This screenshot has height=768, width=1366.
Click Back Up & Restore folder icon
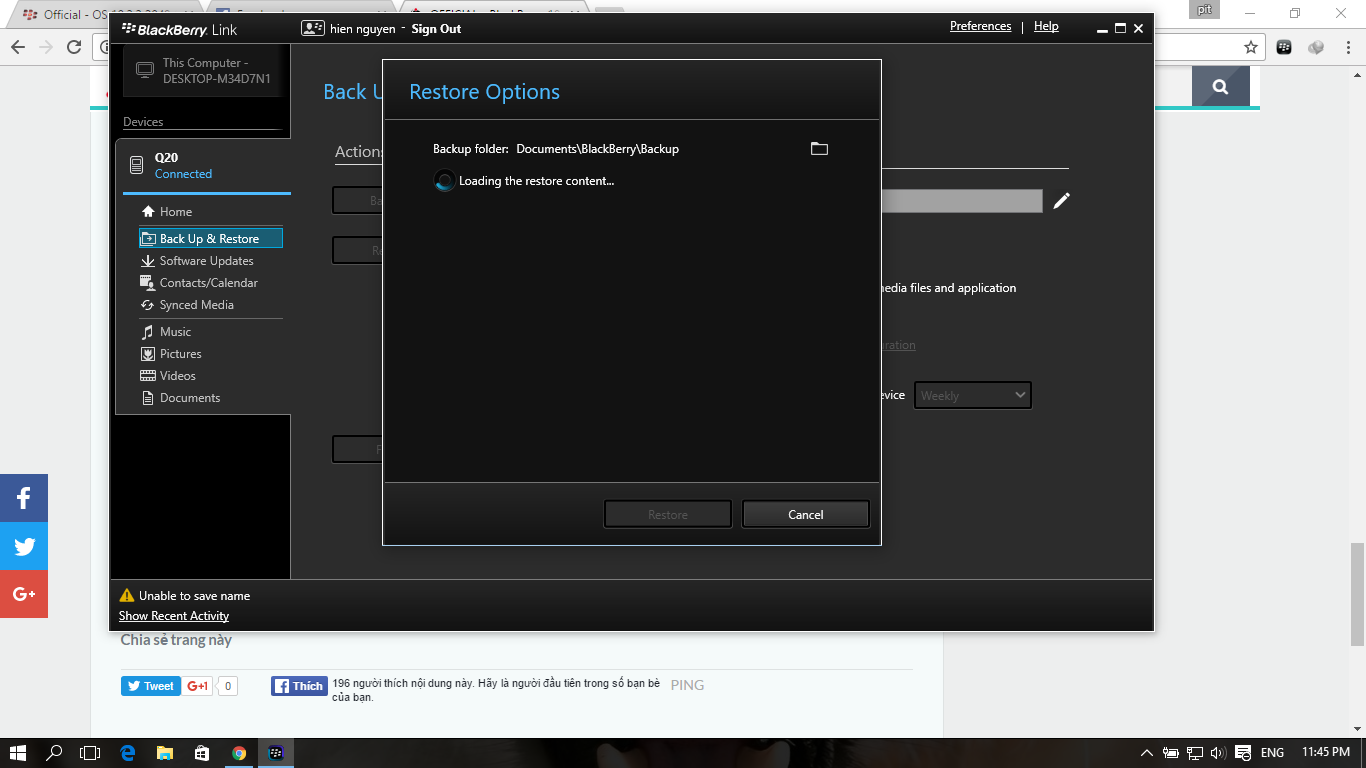click(x=148, y=238)
